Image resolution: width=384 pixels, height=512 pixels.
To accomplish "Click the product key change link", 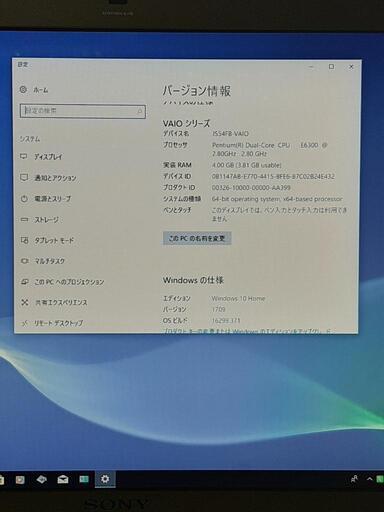I will click(247, 331).
